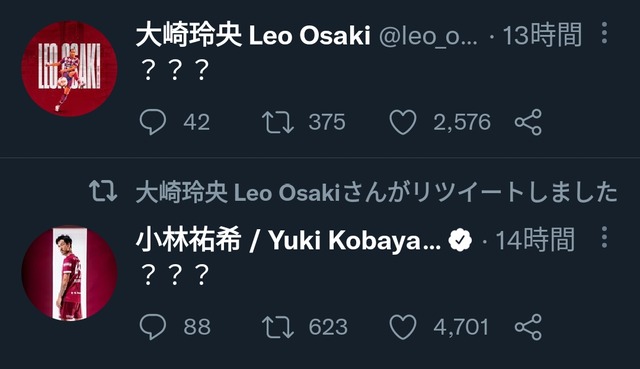
Task: Share Yuki Kobayashi's tweet
Action: tap(528, 327)
